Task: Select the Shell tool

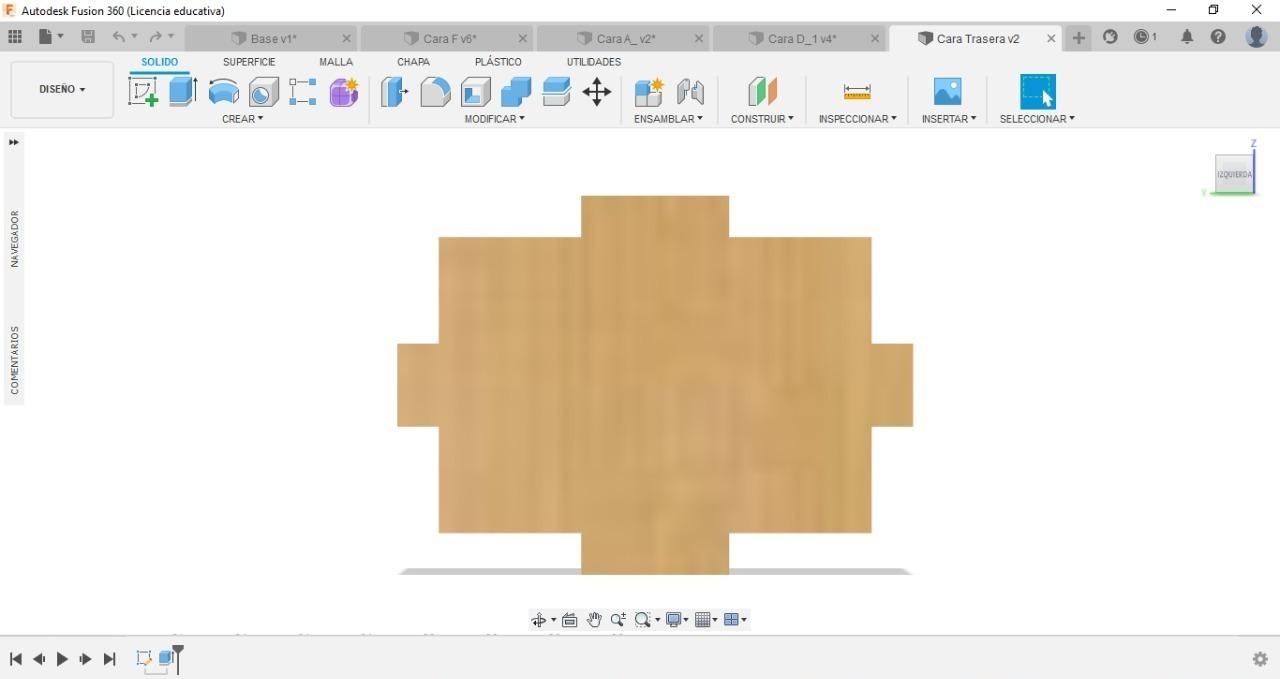Action: (476, 93)
